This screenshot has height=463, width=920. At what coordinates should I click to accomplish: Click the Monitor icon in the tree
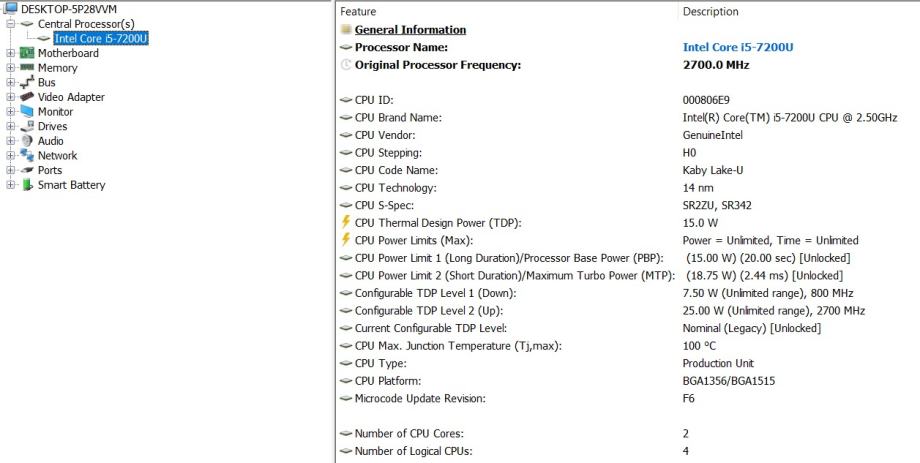click(27, 112)
